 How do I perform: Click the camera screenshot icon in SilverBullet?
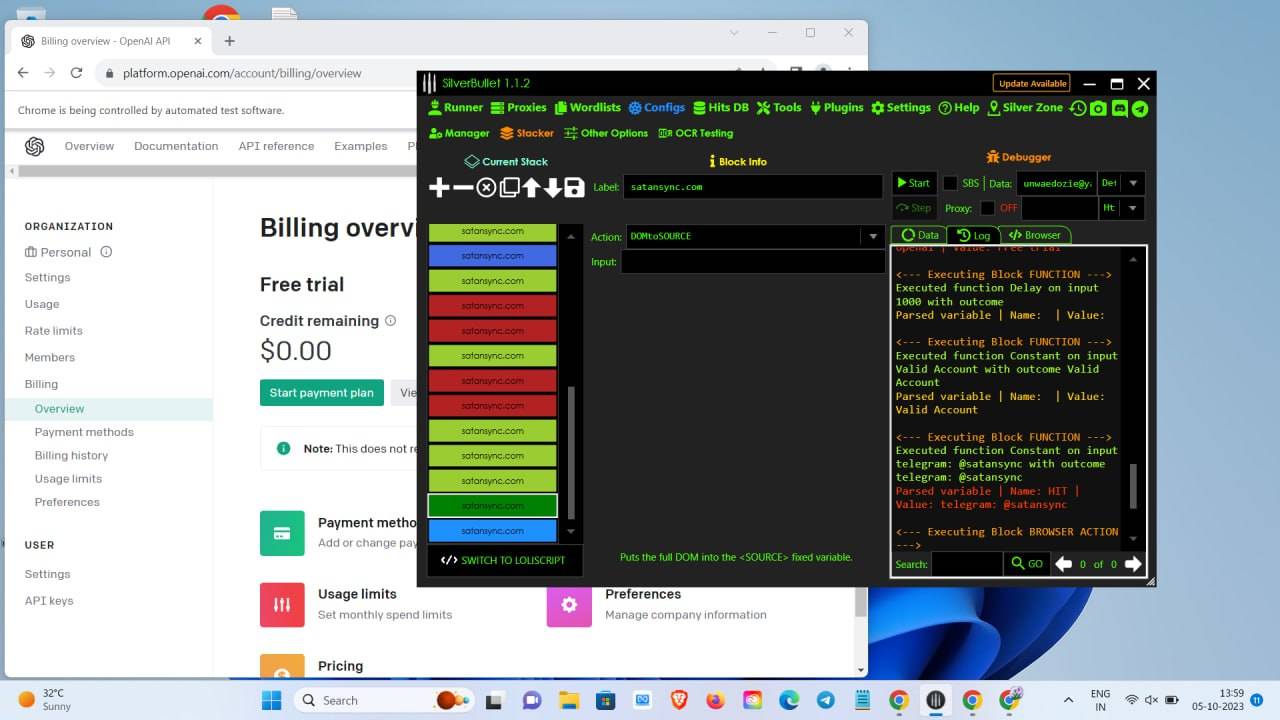click(1098, 108)
